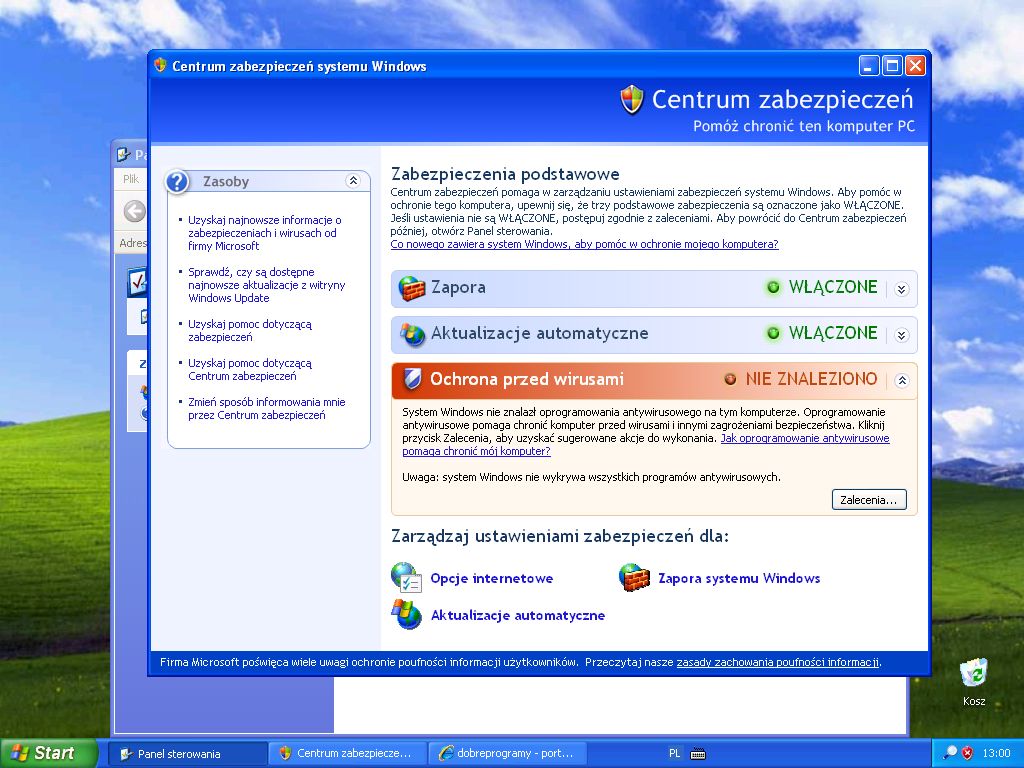Click the Zabezpieczenia podstawowe heading
The image size is (1024, 768).
[x=505, y=174]
